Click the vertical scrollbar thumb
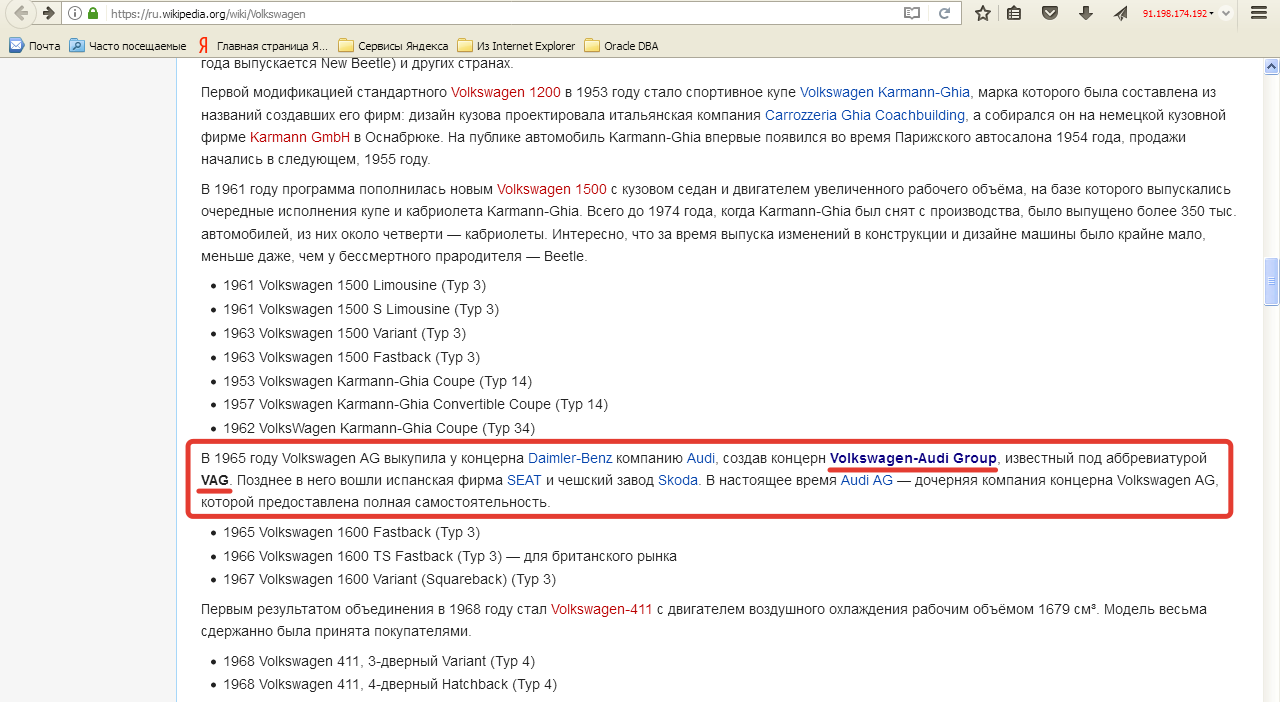Viewport: 1280px width, 702px height. point(1271,281)
